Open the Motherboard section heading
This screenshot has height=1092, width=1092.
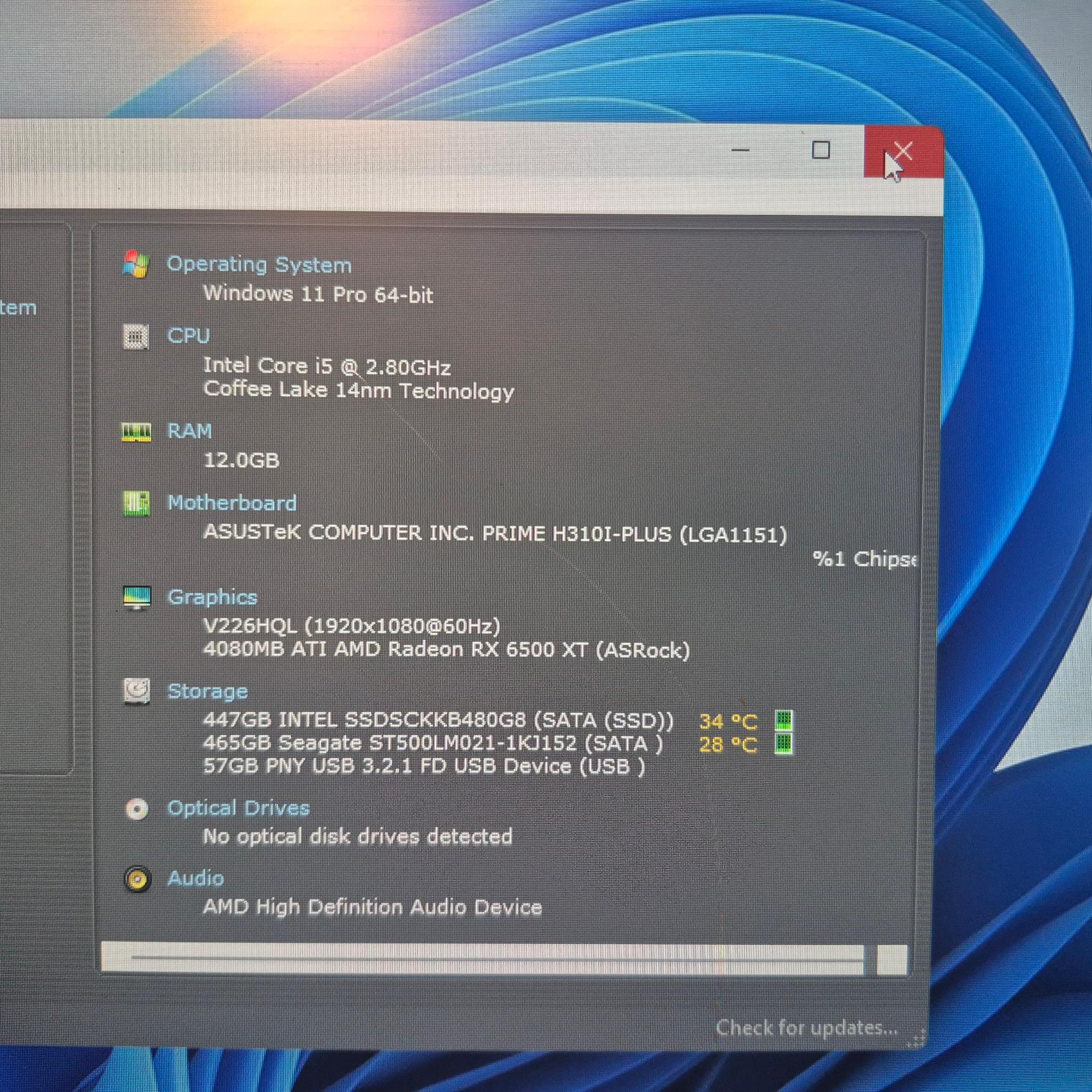(x=232, y=503)
